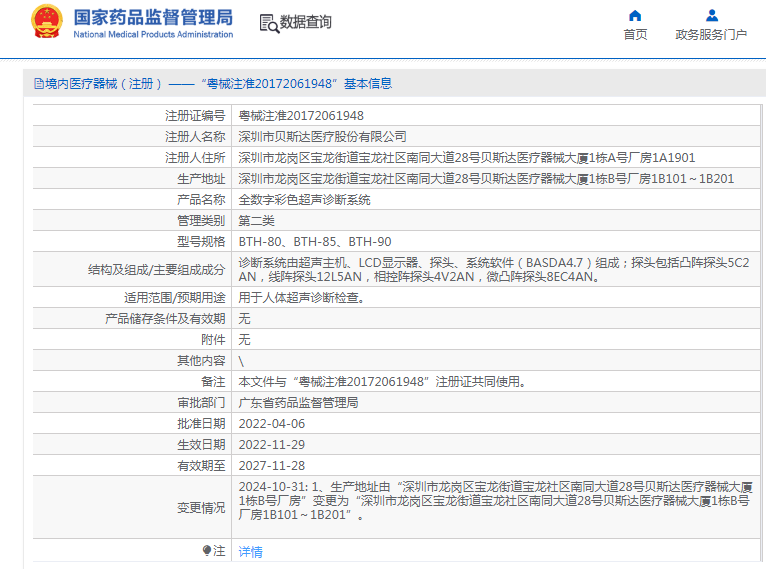Click the 批准日期 row label
This screenshot has height=569, width=766.
point(201,423)
